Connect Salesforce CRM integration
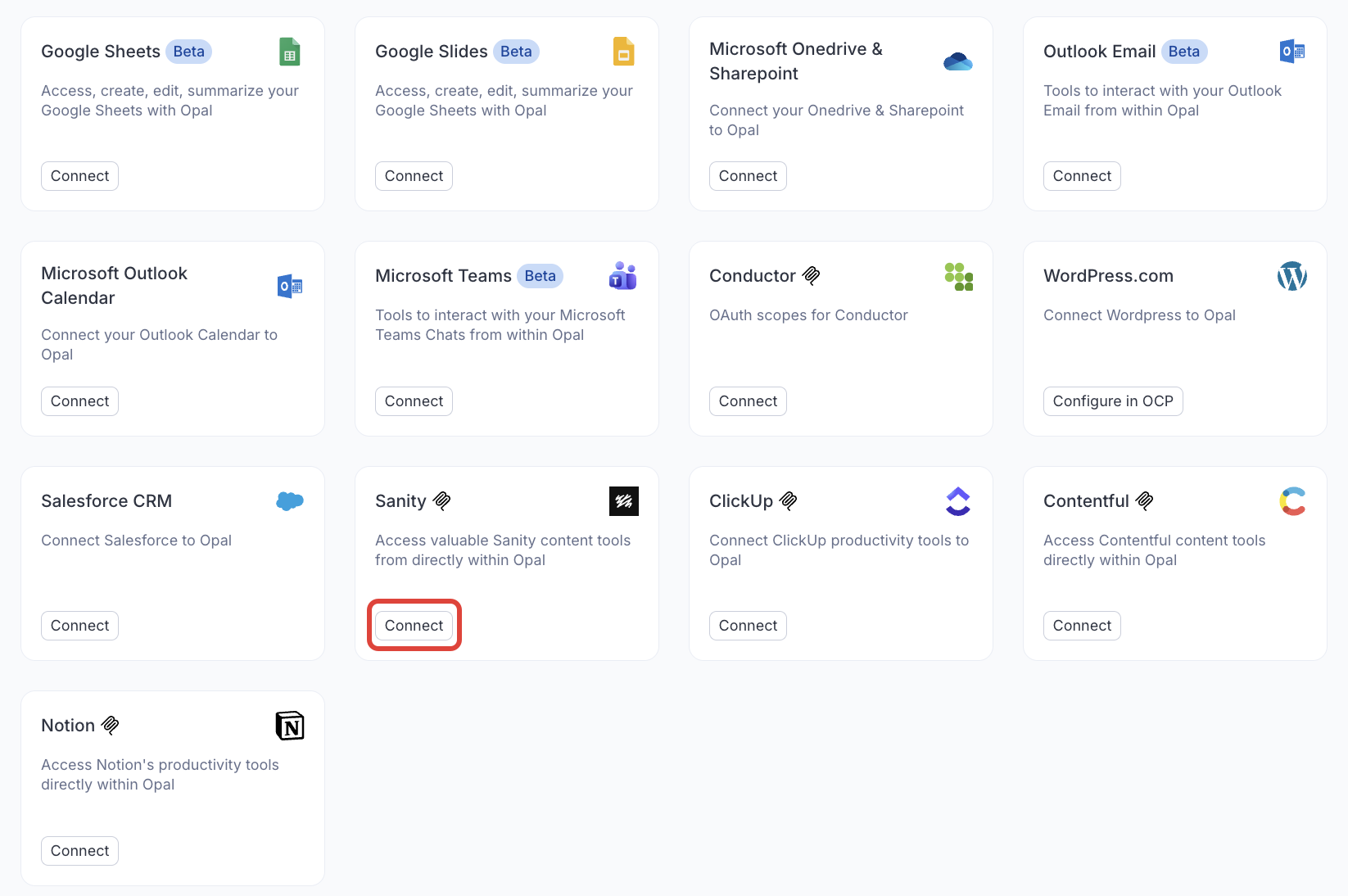 point(79,626)
